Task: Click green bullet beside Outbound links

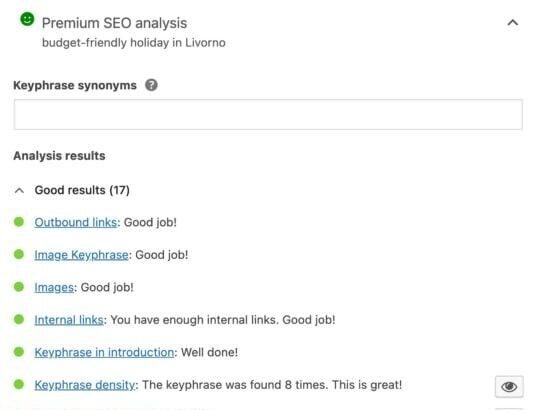Action: 19,222
